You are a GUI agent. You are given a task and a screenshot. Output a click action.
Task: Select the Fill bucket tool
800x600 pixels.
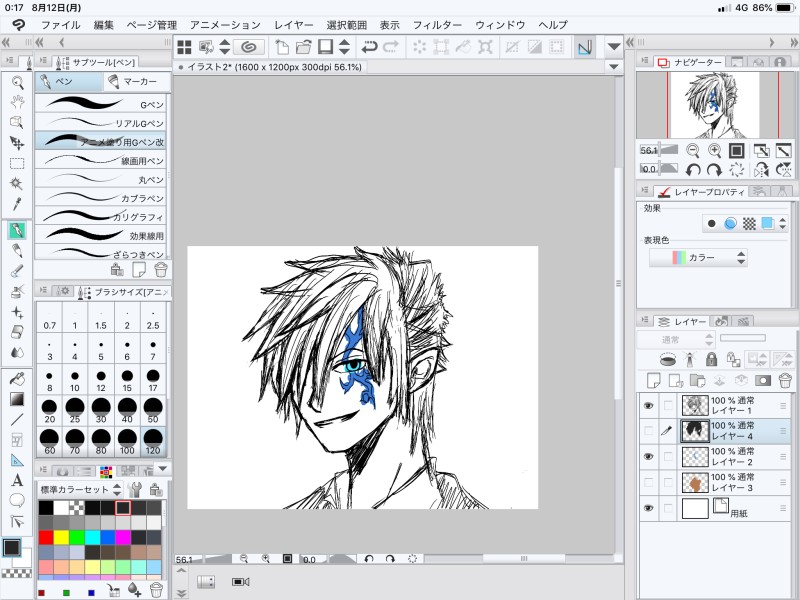(17, 379)
